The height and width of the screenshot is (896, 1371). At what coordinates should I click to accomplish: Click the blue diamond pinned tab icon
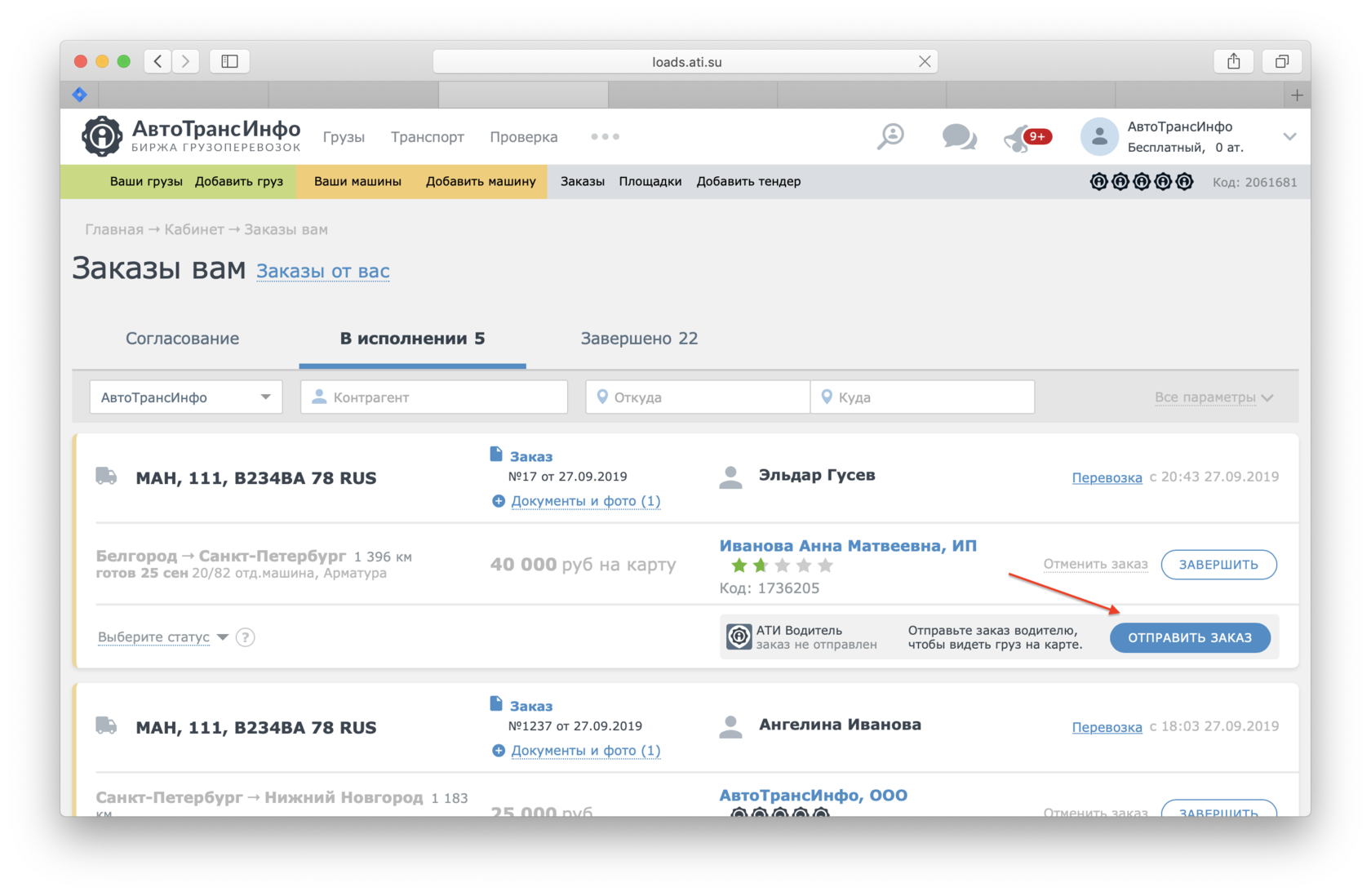click(80, 95)
